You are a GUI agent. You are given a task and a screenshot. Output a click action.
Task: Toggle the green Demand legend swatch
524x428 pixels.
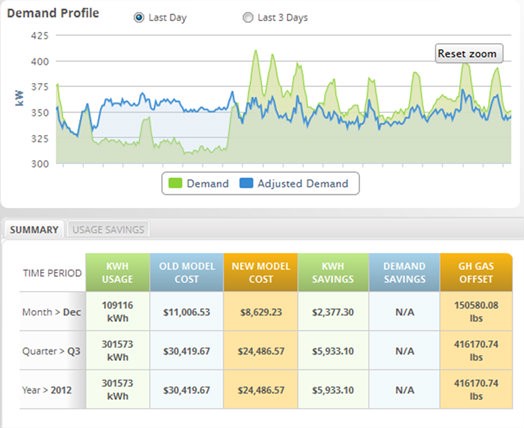coord(175,183)
